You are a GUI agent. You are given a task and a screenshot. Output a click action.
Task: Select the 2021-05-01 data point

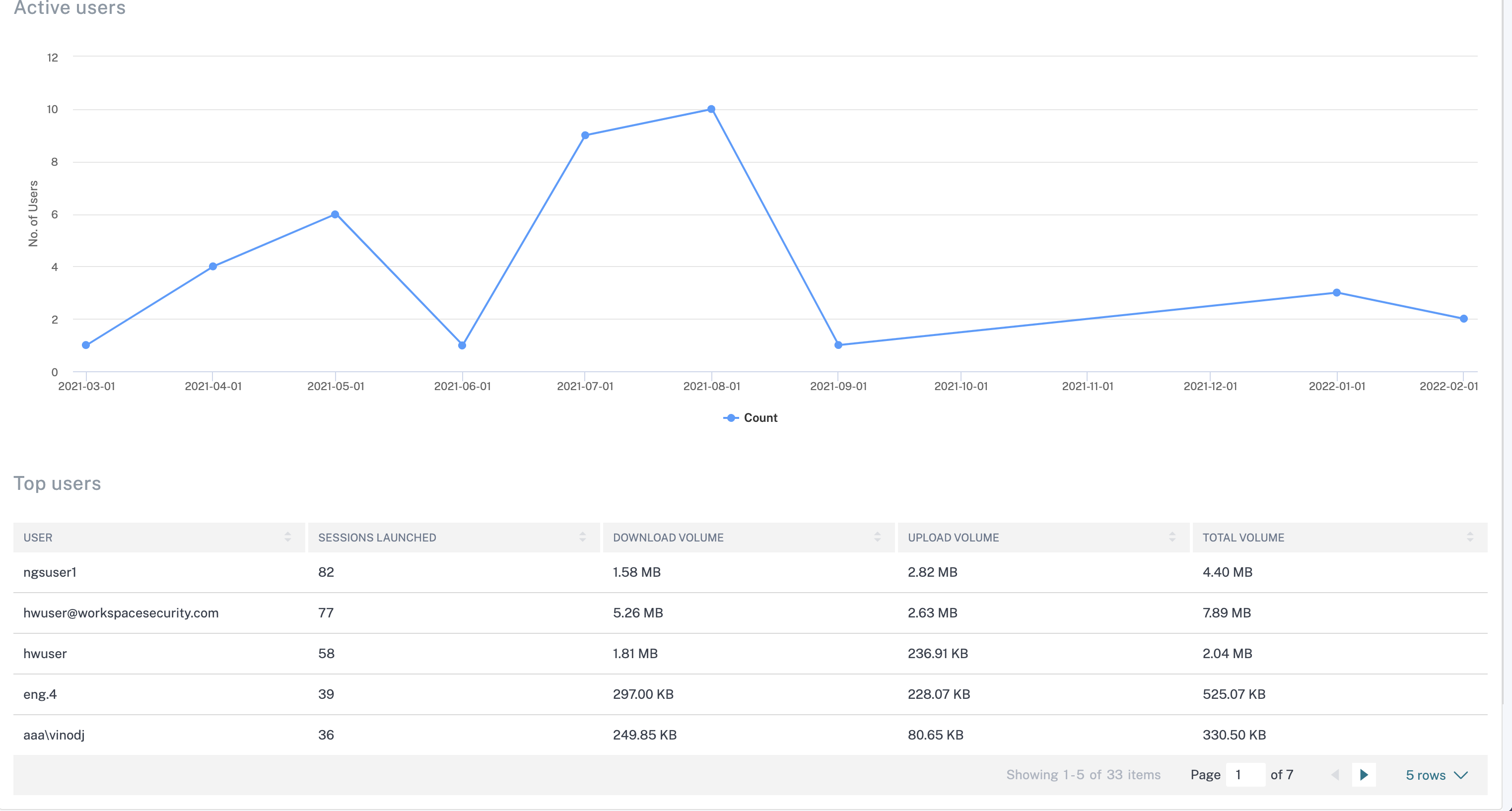point(335,215)
